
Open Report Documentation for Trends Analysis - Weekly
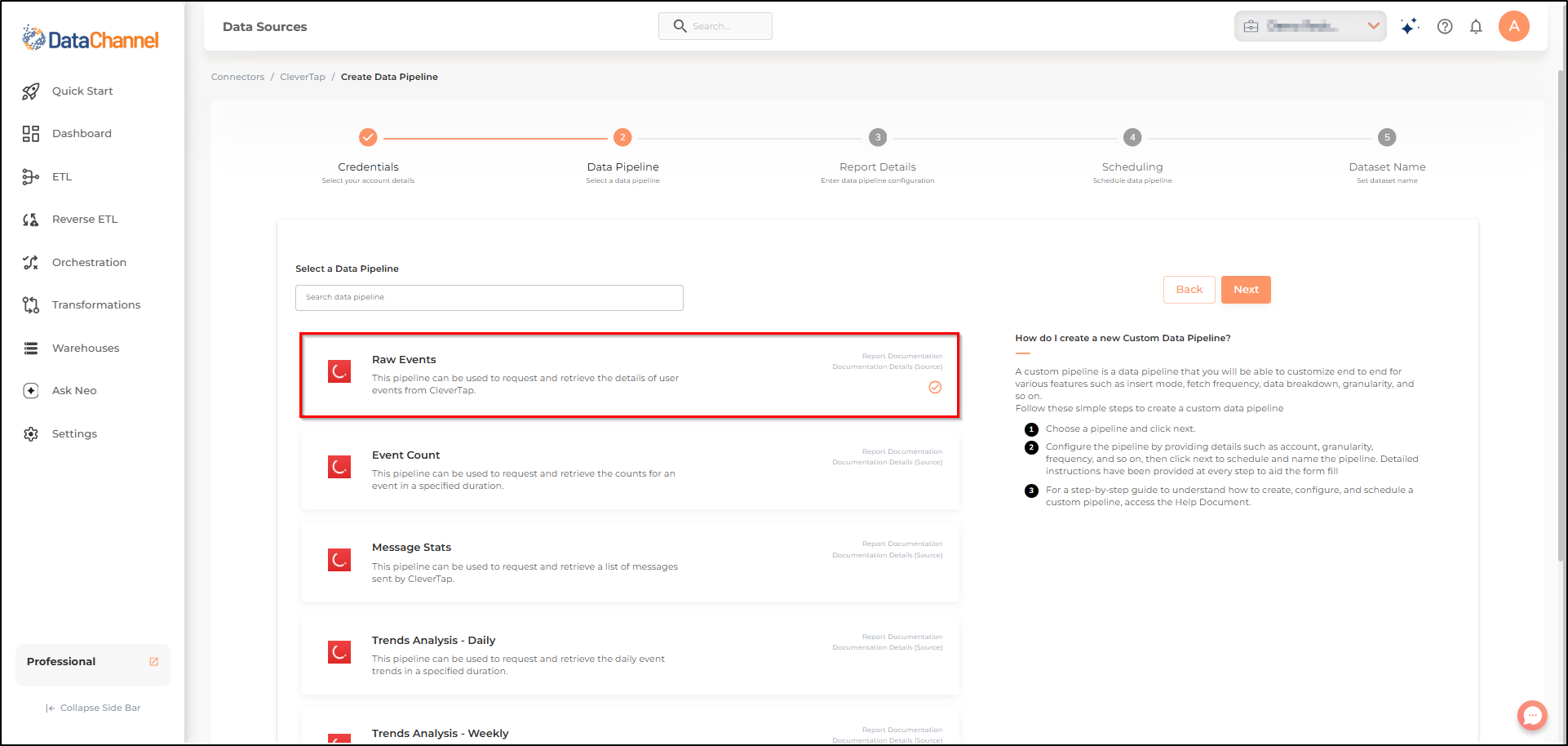point(901,730)
